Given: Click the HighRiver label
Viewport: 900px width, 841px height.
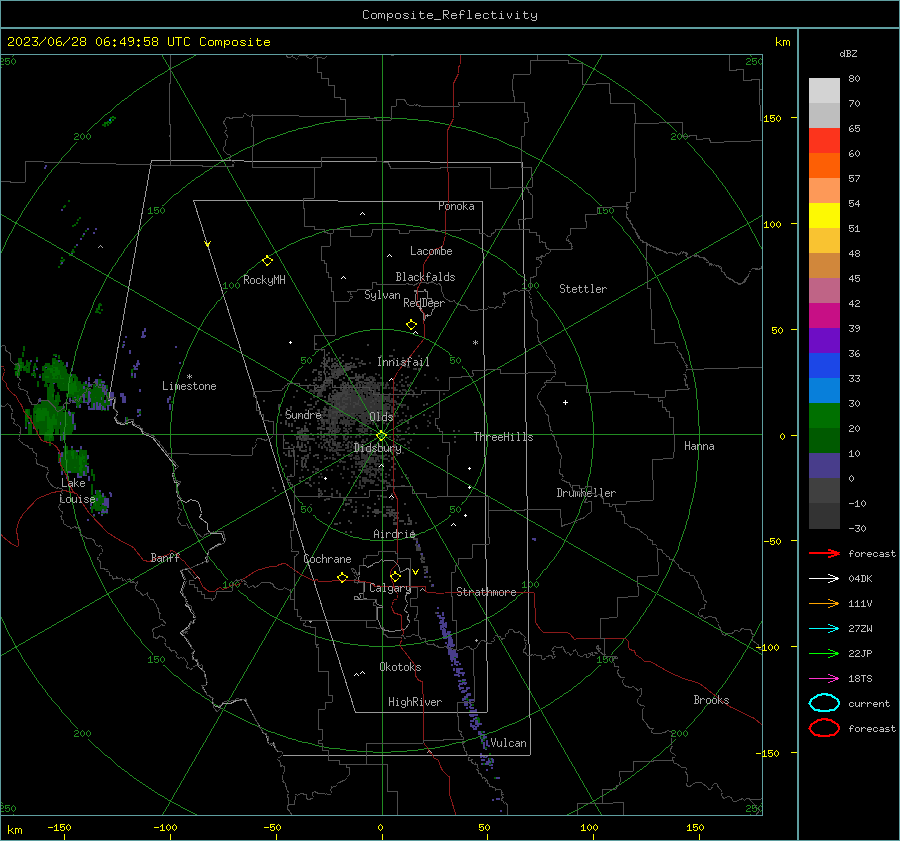Looking at the screenshot, I should click(x=415, y=702).
